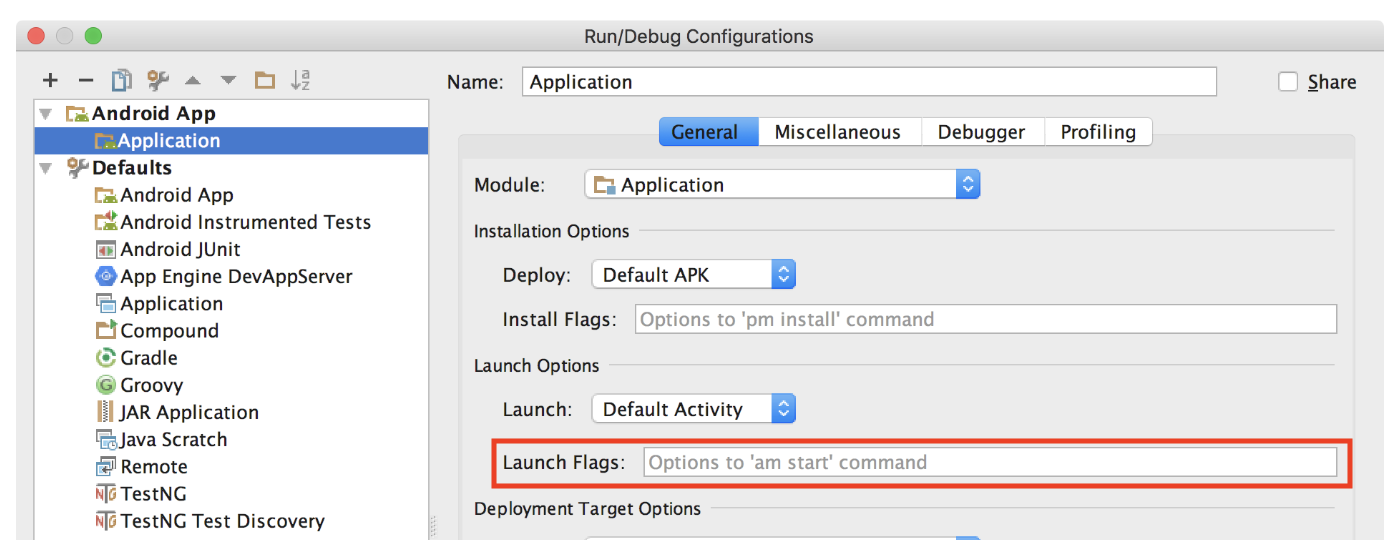Open defaults editing via wrench icon
Screen dimensions: 1396x540
coord(157,80)
